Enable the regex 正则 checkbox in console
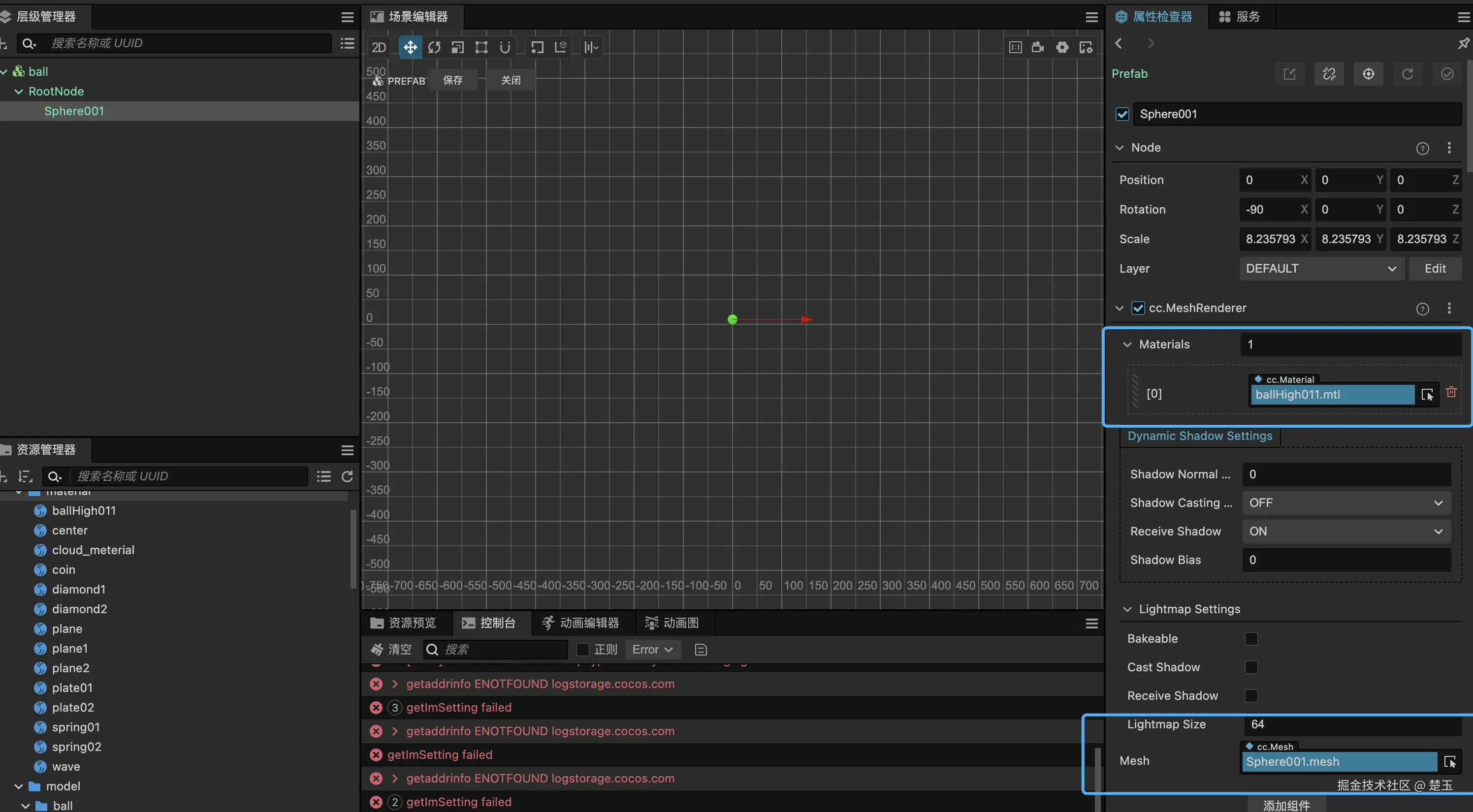 [x=583, y=649]
